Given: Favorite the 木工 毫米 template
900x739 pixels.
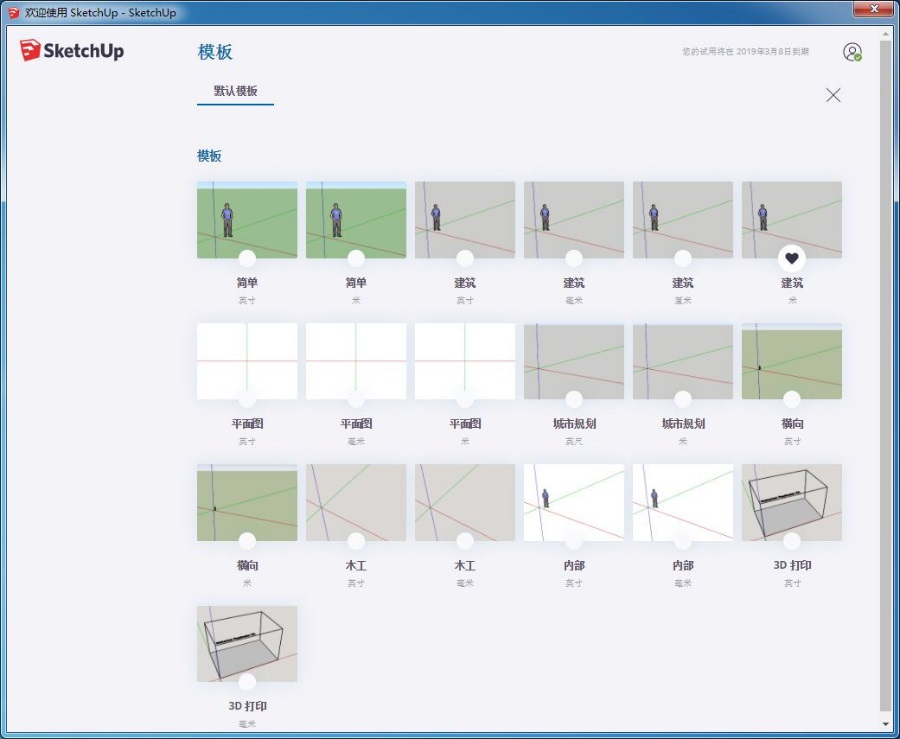Looking at the screenshot, I should pyautogui.click(x=465, y=541).
